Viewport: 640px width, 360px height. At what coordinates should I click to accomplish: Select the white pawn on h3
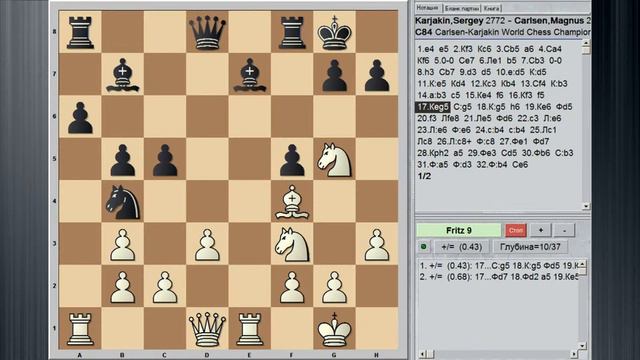(x=377, y=244)
